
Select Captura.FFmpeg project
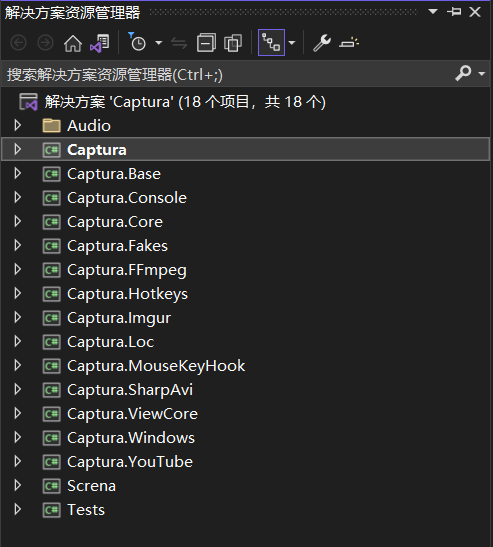[127, 270]
